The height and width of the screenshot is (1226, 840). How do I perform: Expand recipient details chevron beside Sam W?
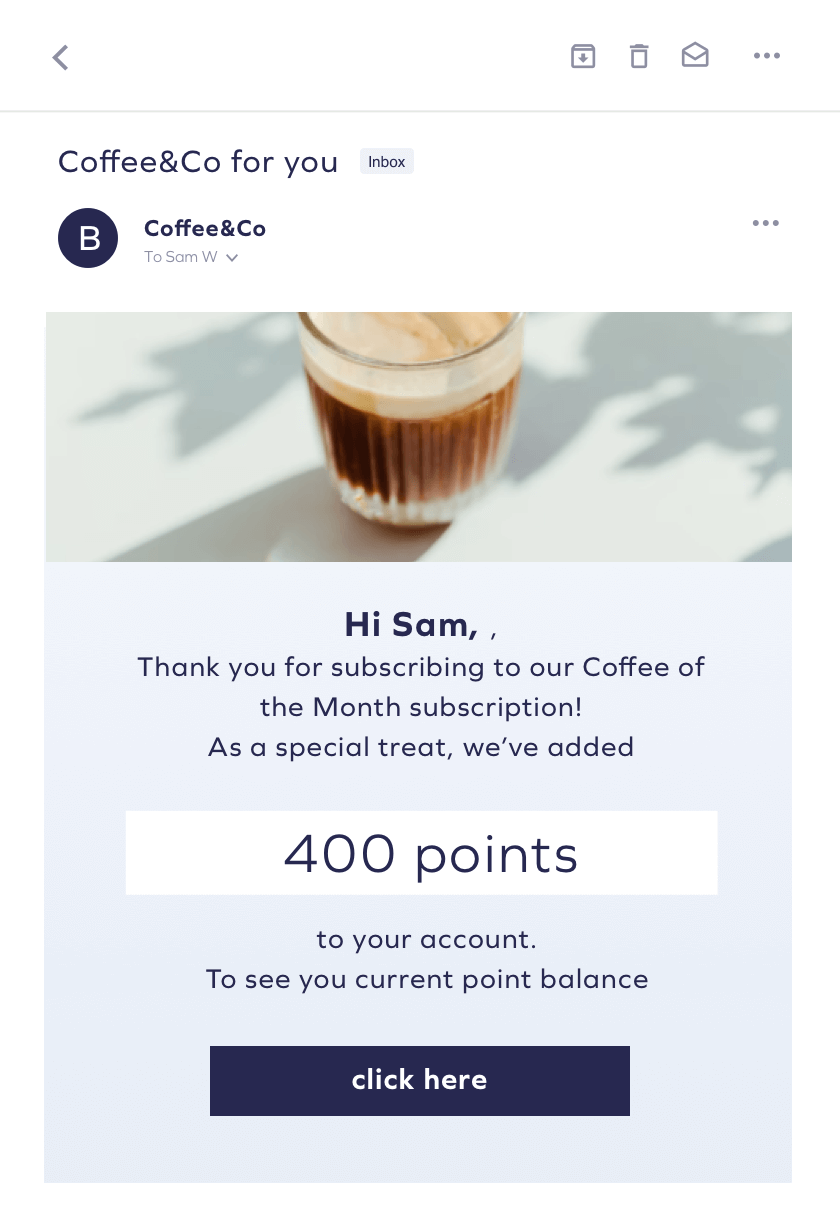(x=232, y=258)
